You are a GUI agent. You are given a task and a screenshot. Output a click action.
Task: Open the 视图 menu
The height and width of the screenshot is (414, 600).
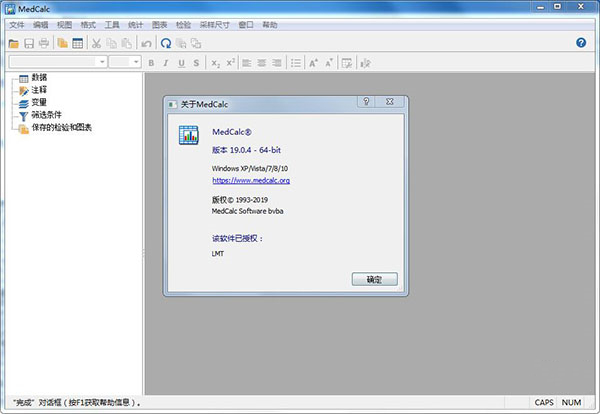(64, 25)
